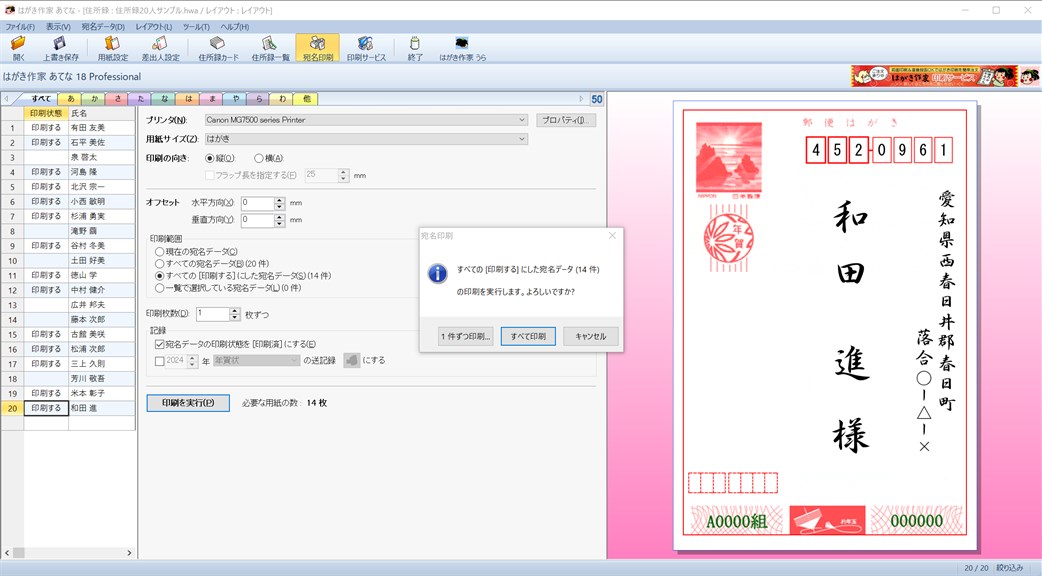Click the right arrow of index tabs
The width and height of the screenshot is (1042, 576).
click(581, 99)
